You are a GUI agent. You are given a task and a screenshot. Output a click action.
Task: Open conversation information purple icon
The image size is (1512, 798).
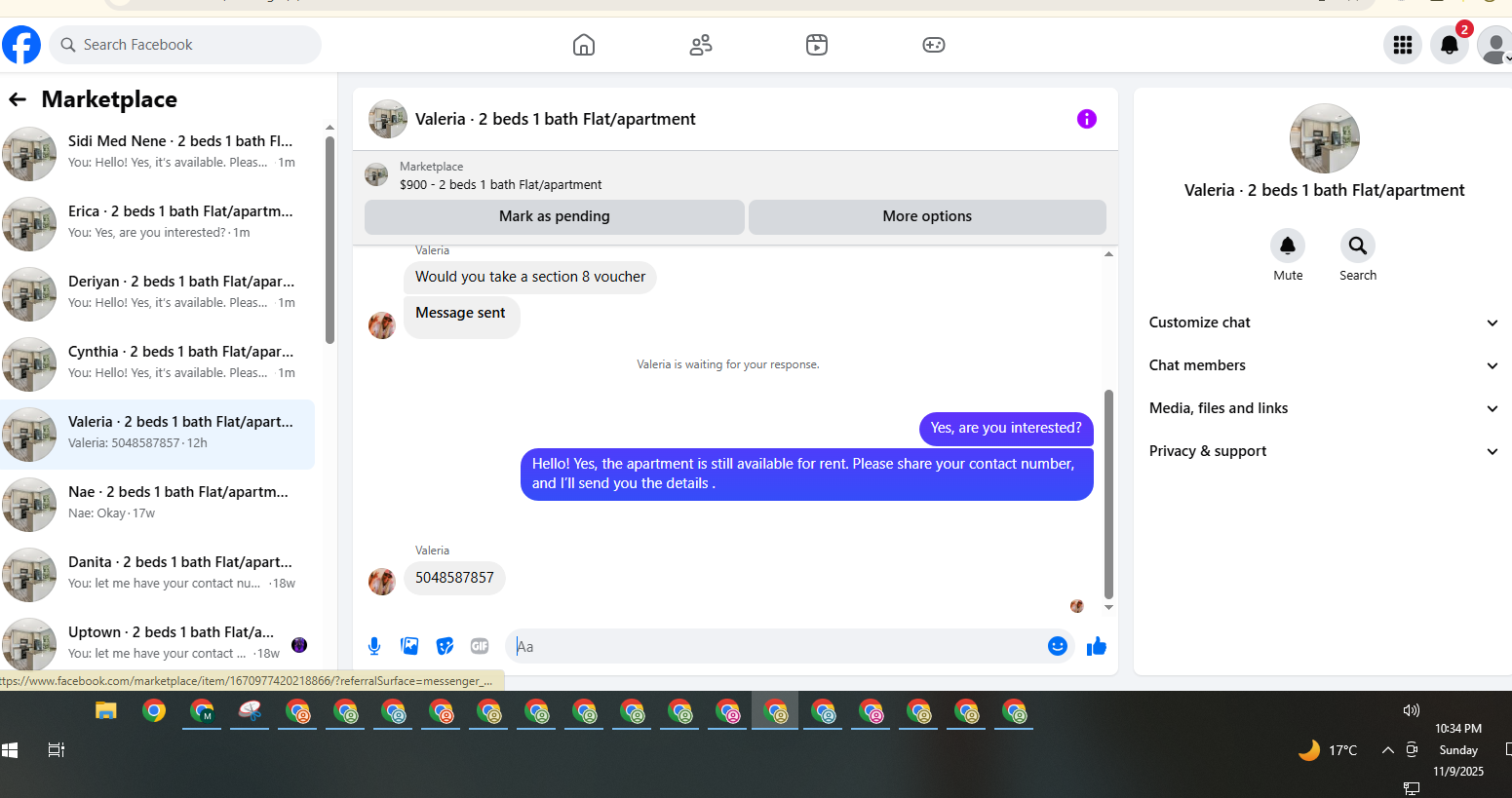[1087, 119]
